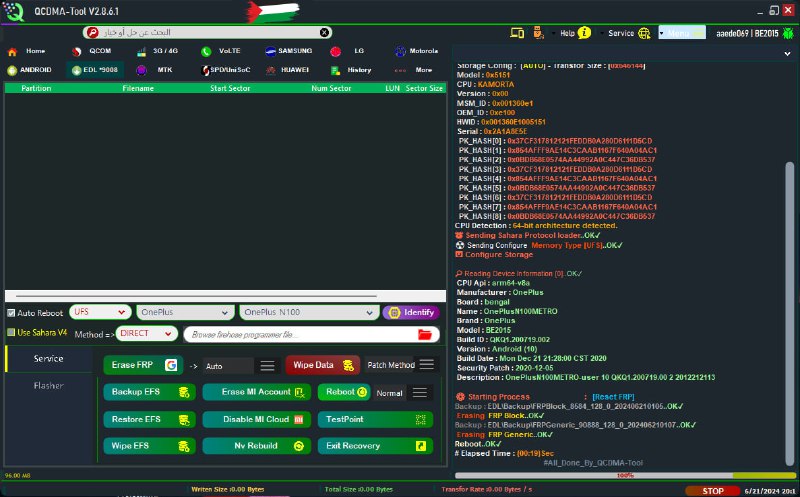
Task: Click the Exit Recovery button
Action: click(x=376, y=446)
